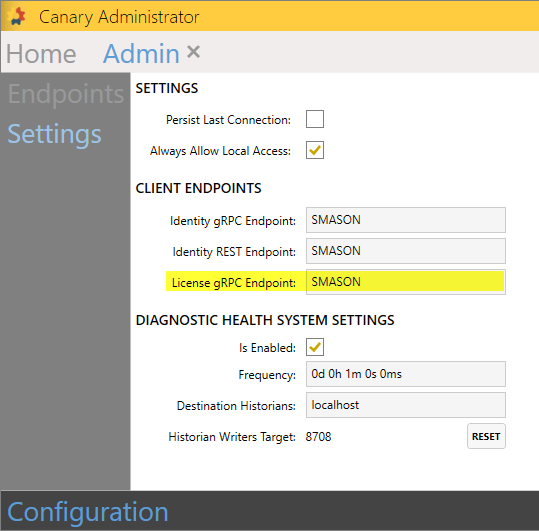
Task: Focus the License gRPC Endpoint field
Action: (x=406, y=282)
